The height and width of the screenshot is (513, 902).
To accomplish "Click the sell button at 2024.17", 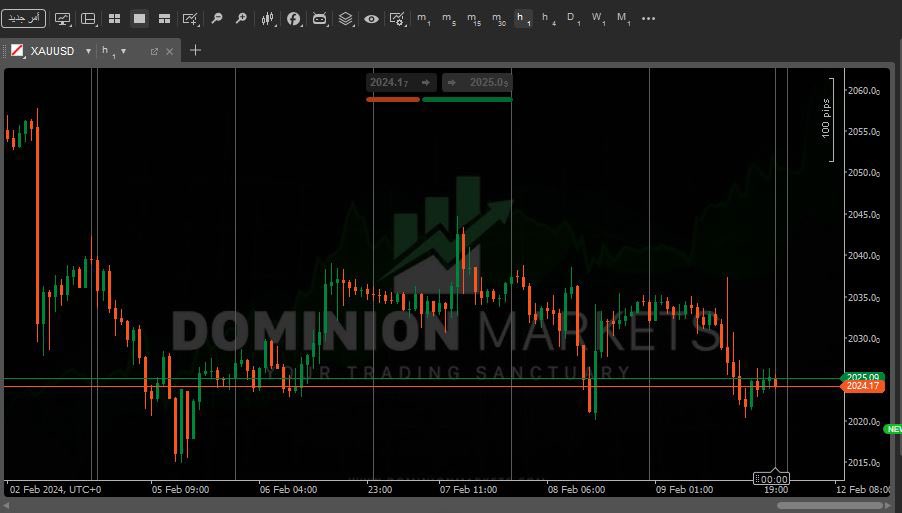I will click(401, 83).
